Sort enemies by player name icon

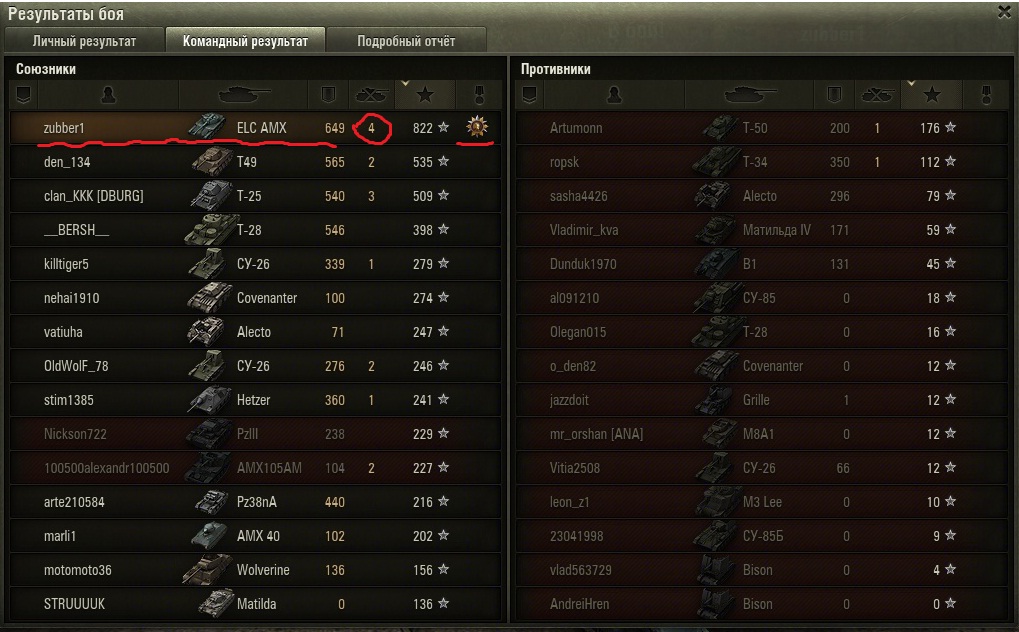click(x=614, y=95)
